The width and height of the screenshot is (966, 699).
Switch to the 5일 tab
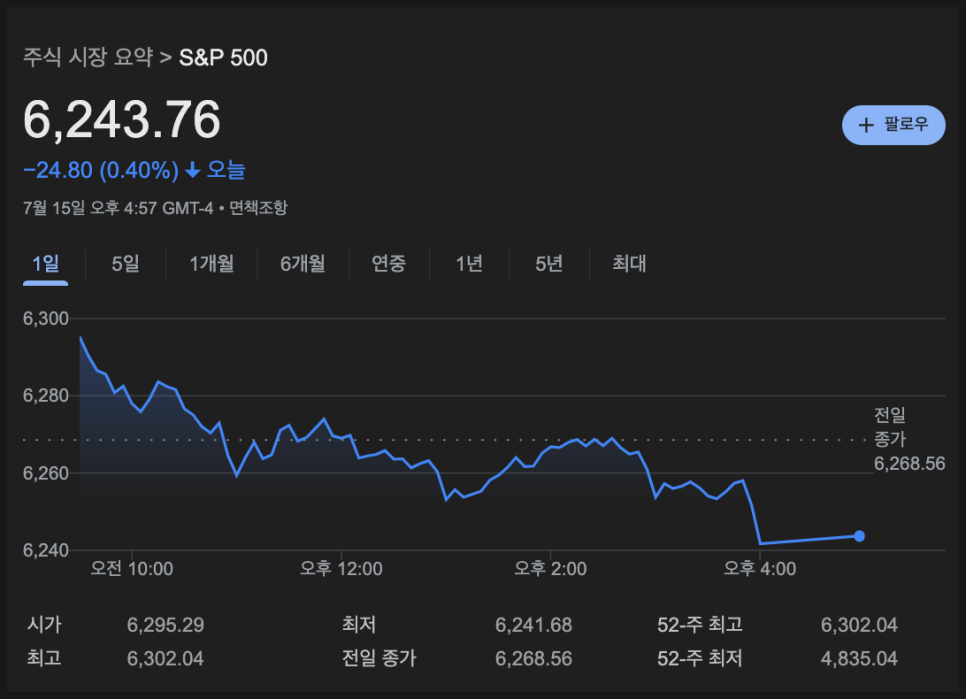pyautogui.click(x=125, y=264)
